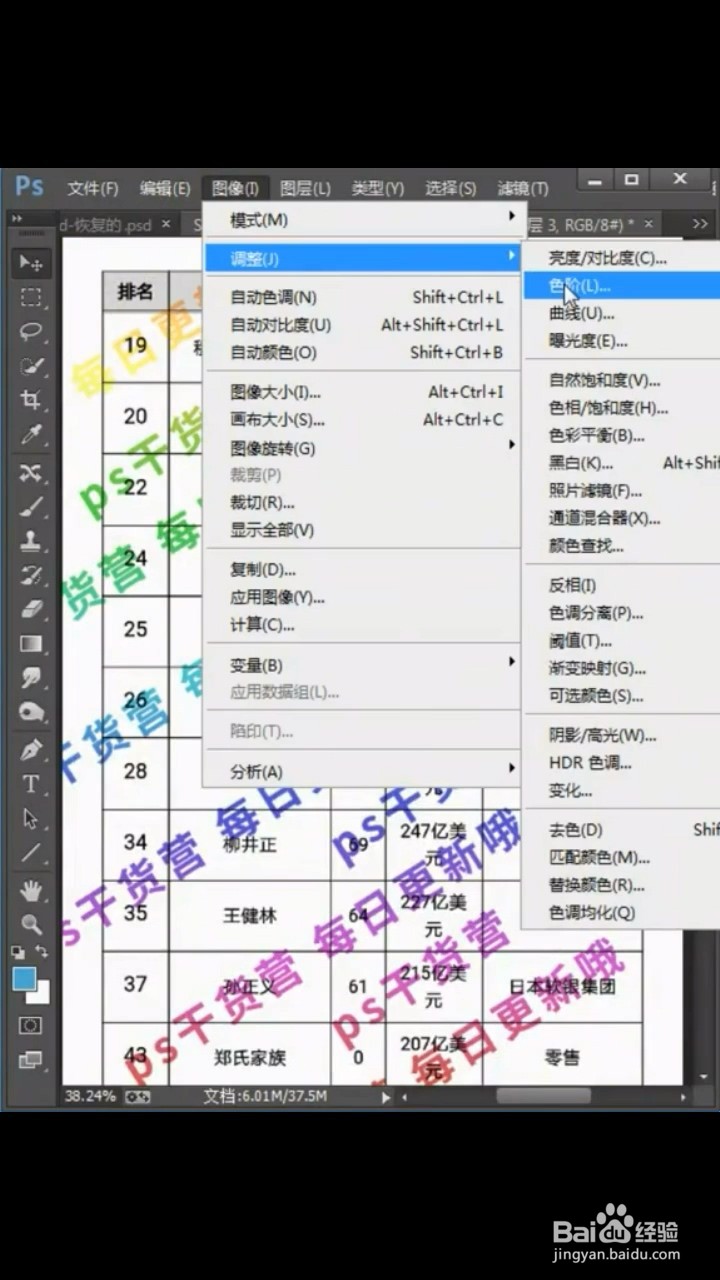Open the 滤镜(T) menu

pos(523,188)
